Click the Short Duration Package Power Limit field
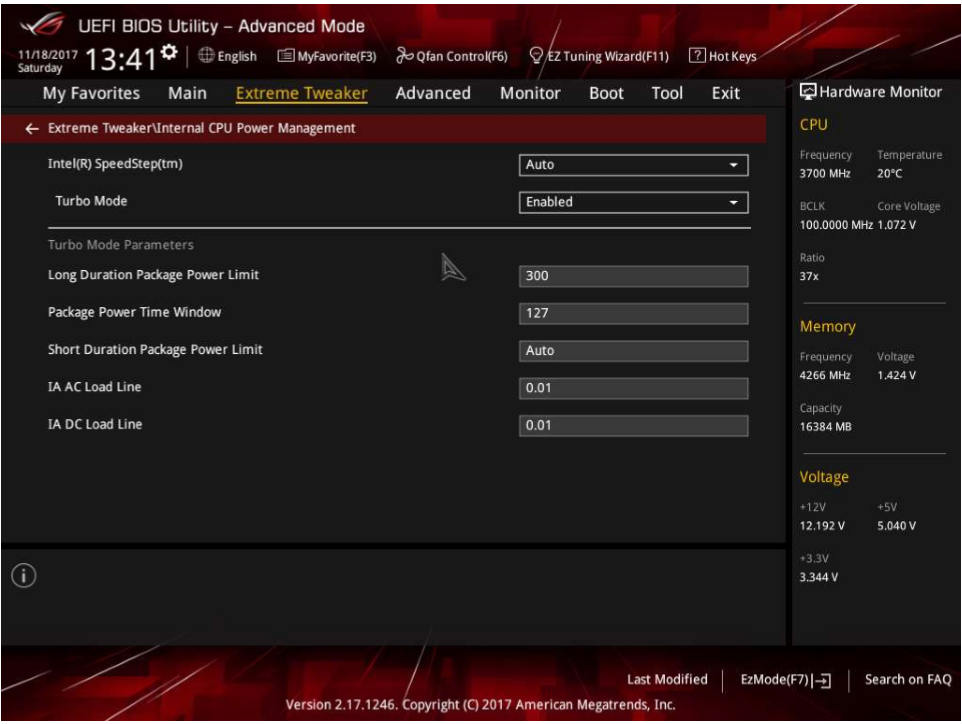This screenshot has height=724, width=962. [633, 351]
